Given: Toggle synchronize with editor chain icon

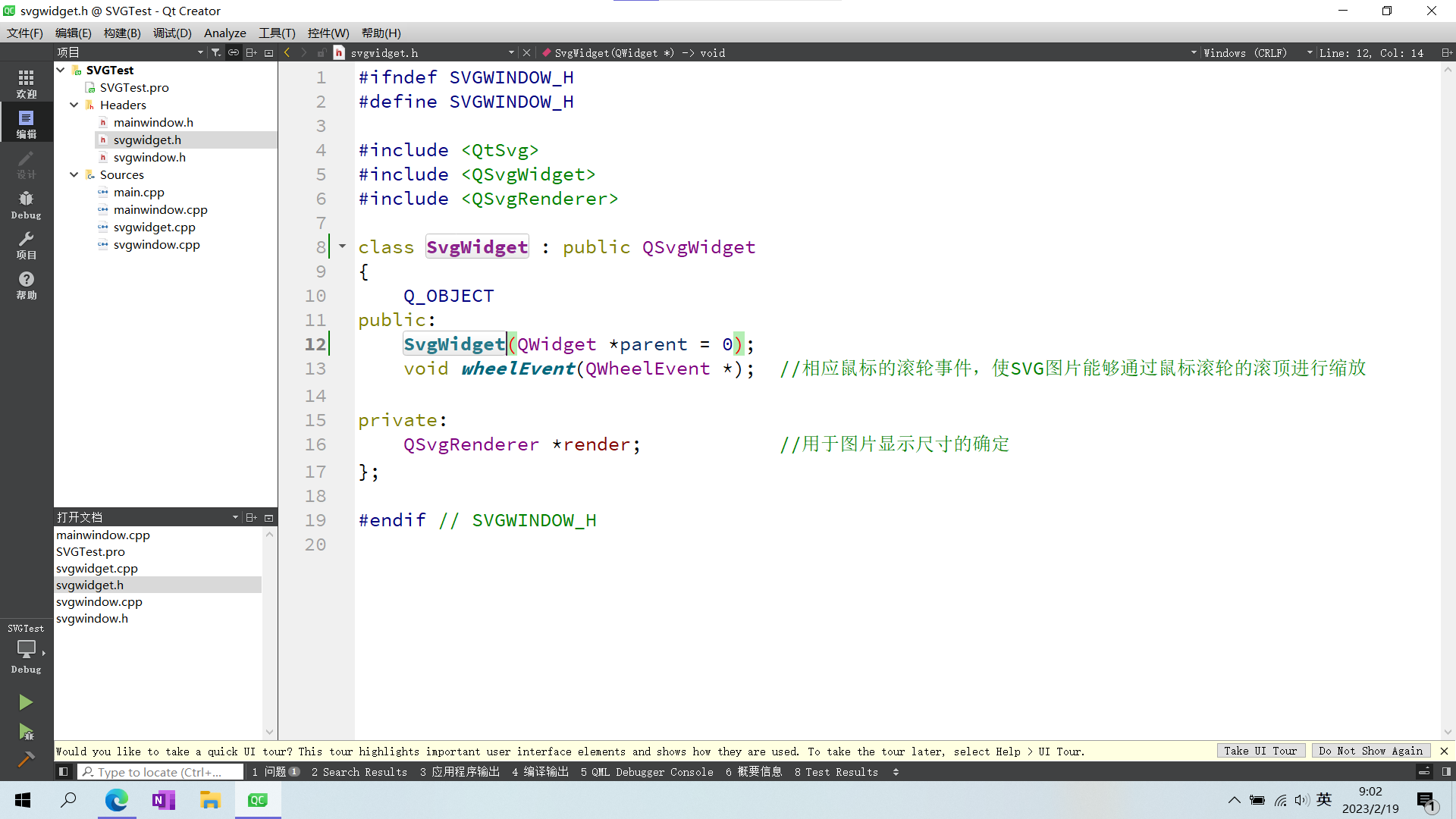Looking at the screenshot, I should [234, 52].
